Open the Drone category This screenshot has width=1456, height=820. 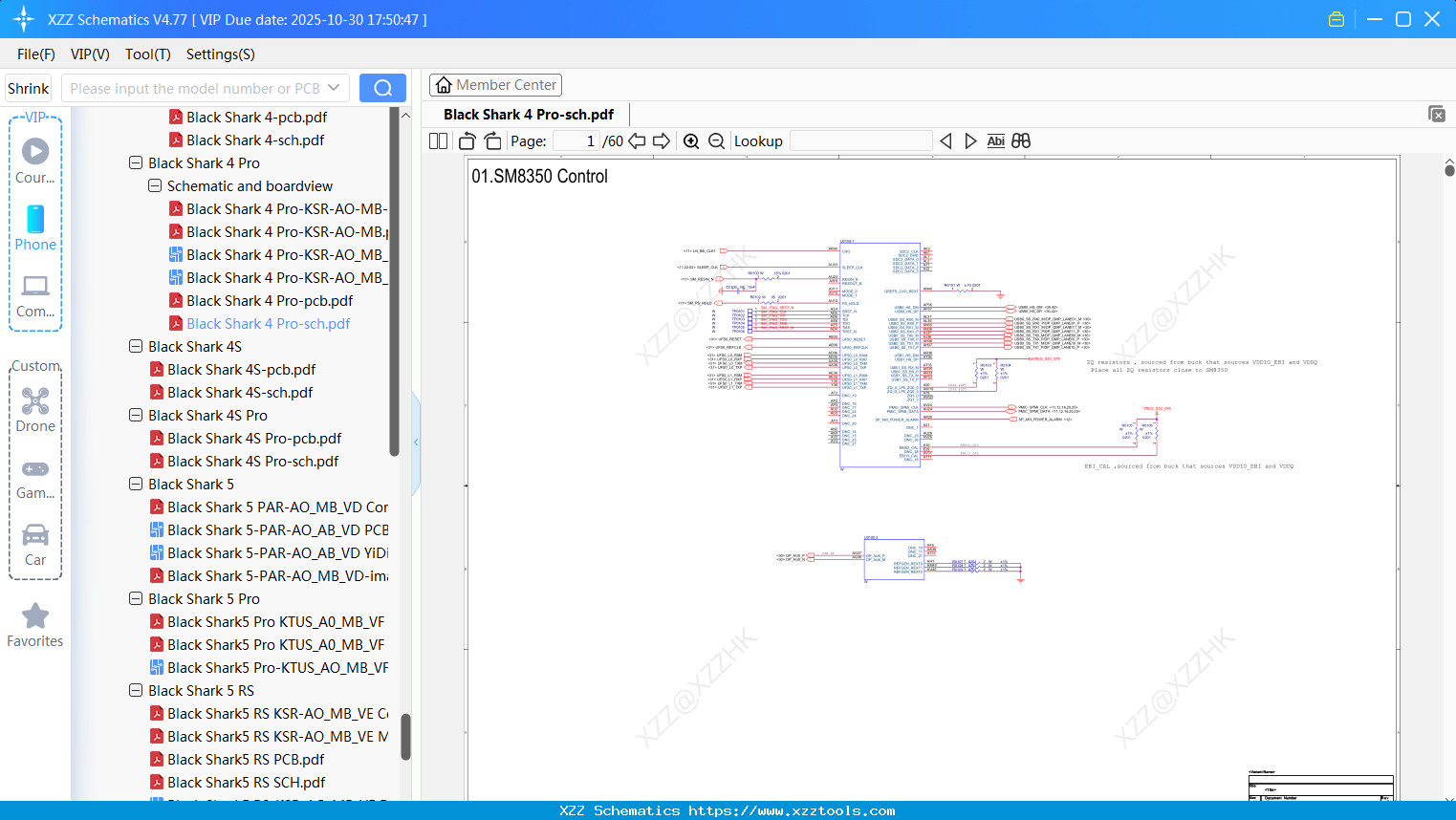(35, 409)
